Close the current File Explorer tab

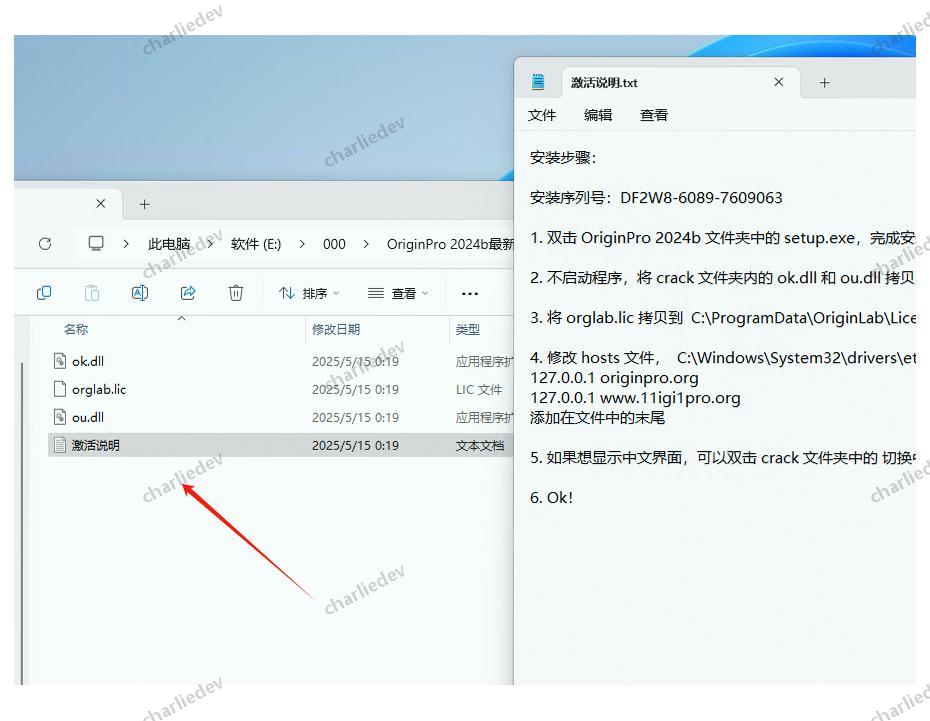(x=101, y=203)
